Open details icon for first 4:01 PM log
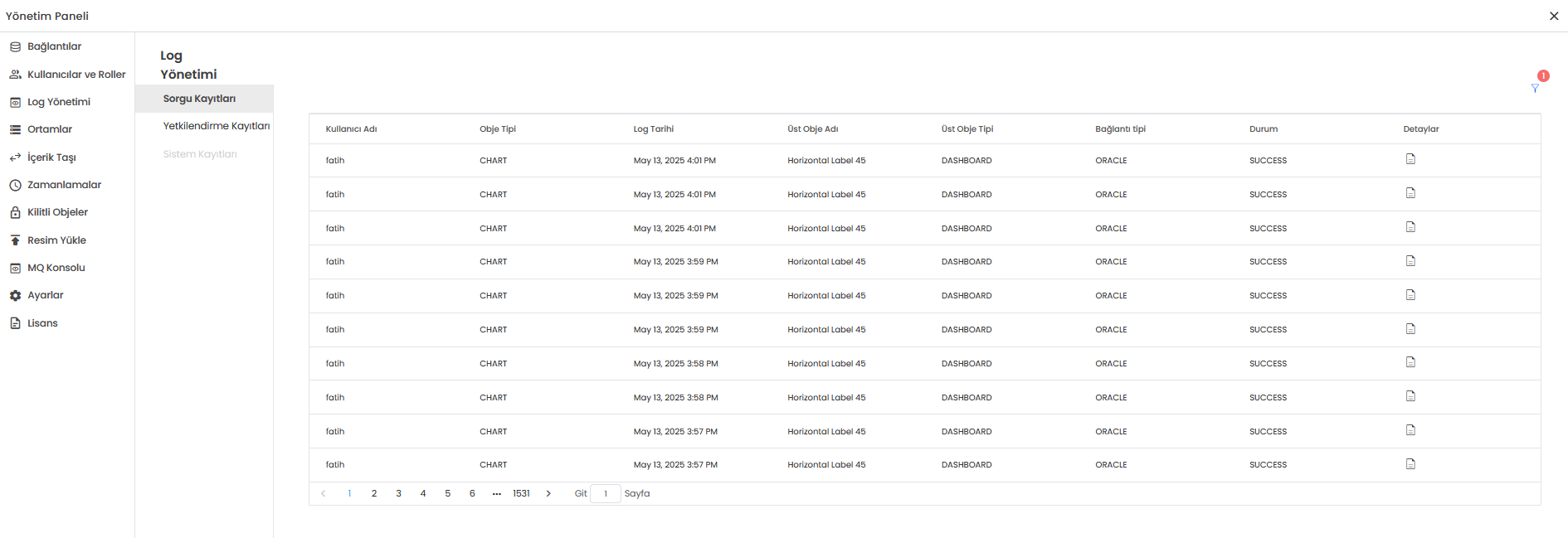 coord(1410,159)
